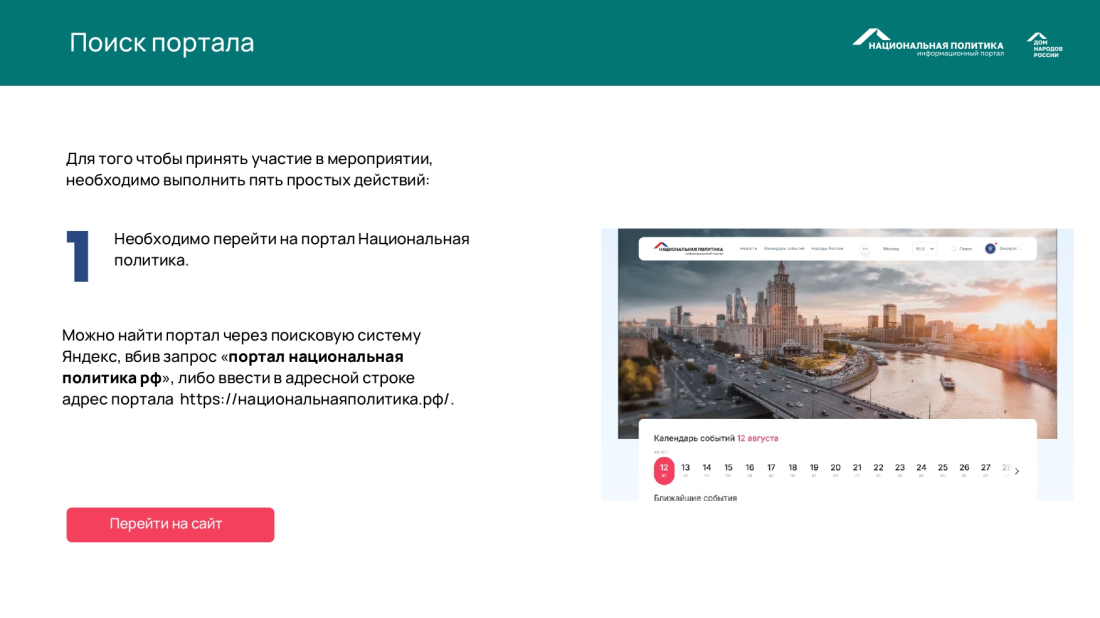Click the large step number 1
This screenshot has width=1100, height=618.
coord(79,255)
